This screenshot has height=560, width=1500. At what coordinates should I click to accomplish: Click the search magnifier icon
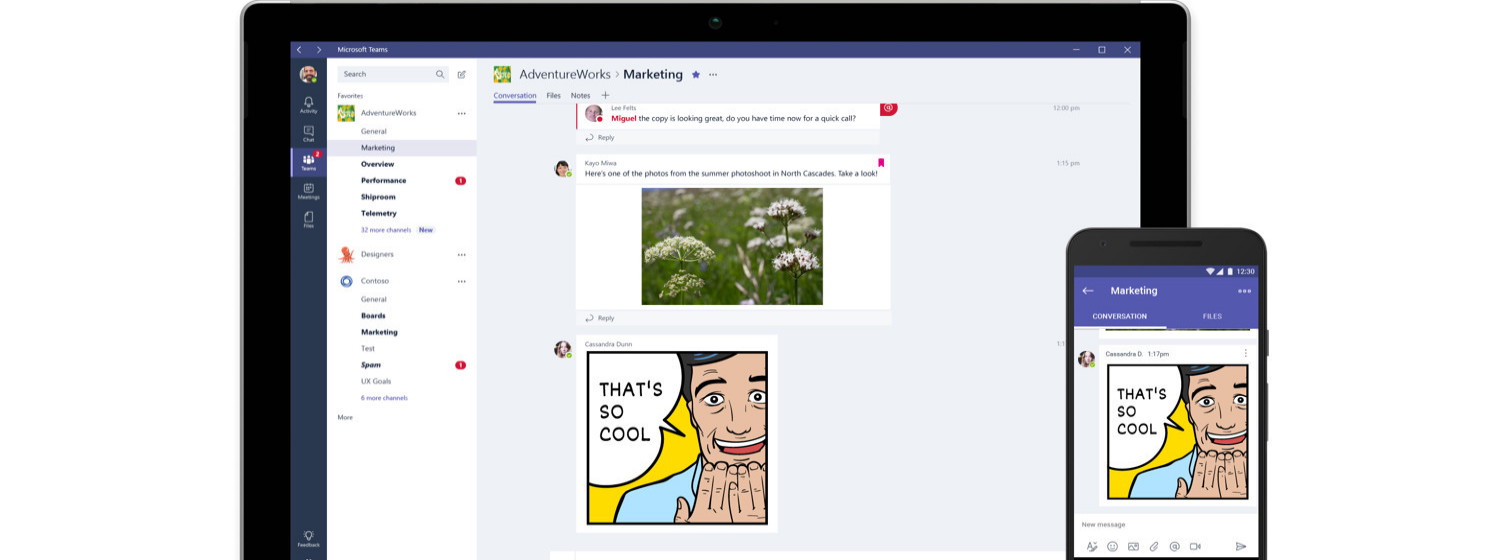click(x=440, y=74)
